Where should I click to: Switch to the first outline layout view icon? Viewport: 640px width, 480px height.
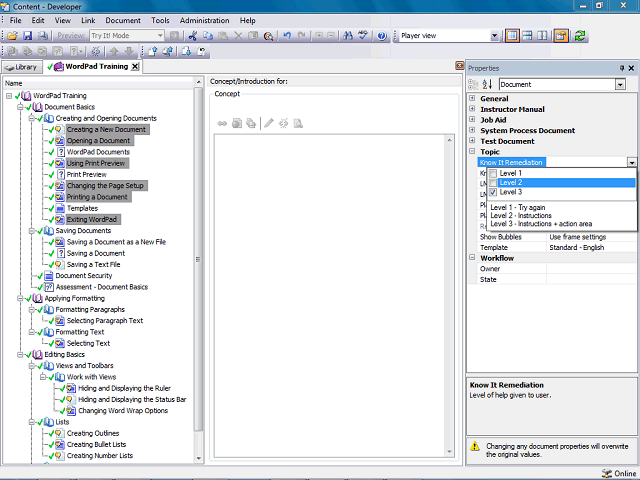pyautogui.click(x=512, y=36)
